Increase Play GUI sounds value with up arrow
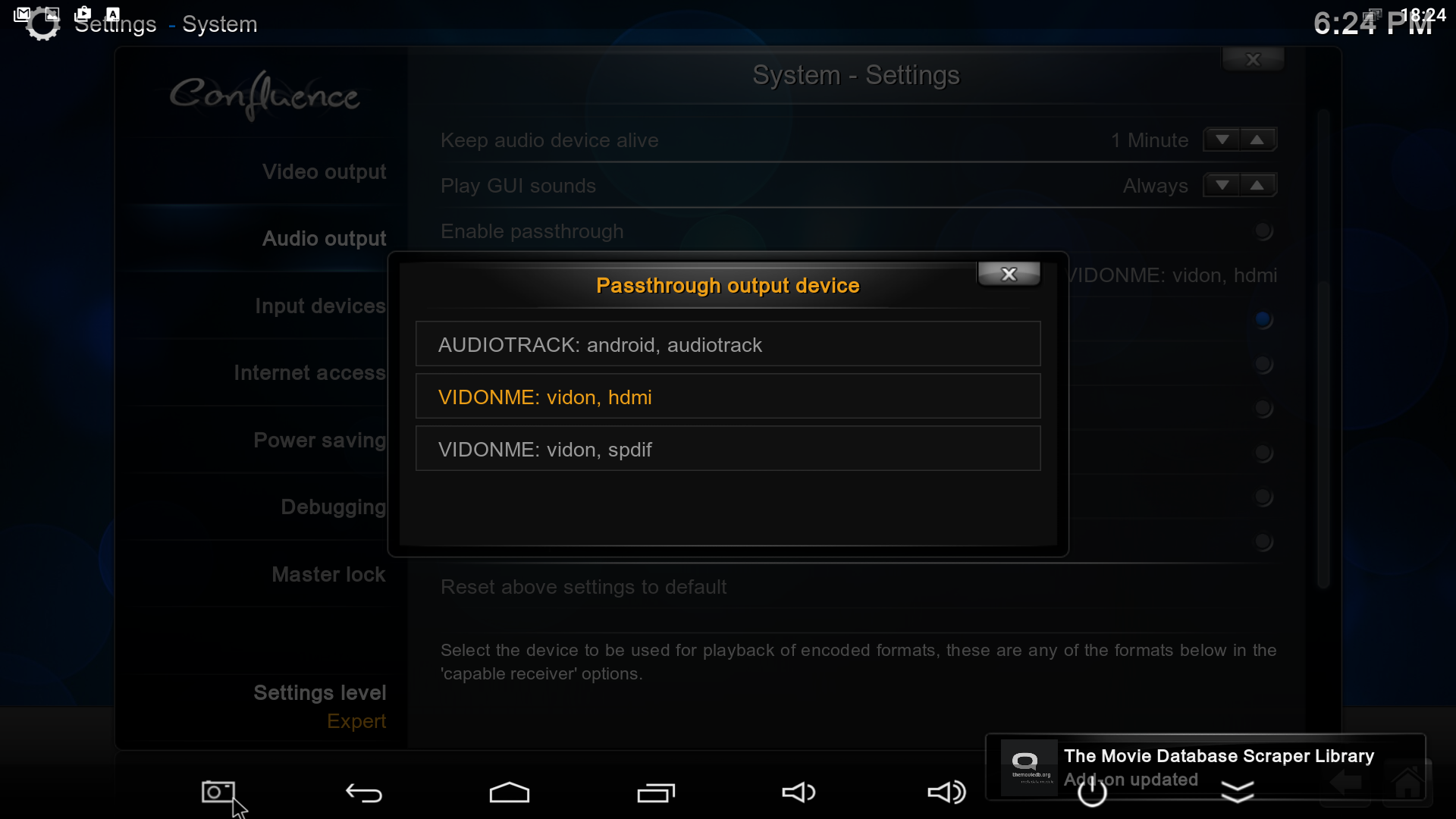The image size is (1456, 819). [x=1257, y=186]
